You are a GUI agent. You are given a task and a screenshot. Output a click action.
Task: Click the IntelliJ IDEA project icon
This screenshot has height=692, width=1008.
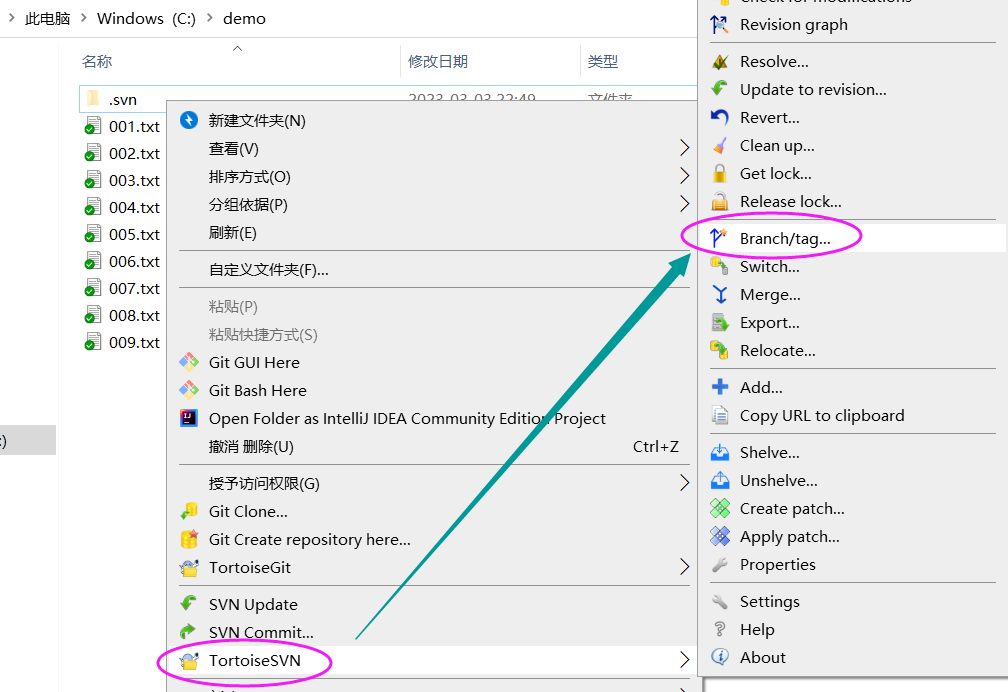[189, 419]
